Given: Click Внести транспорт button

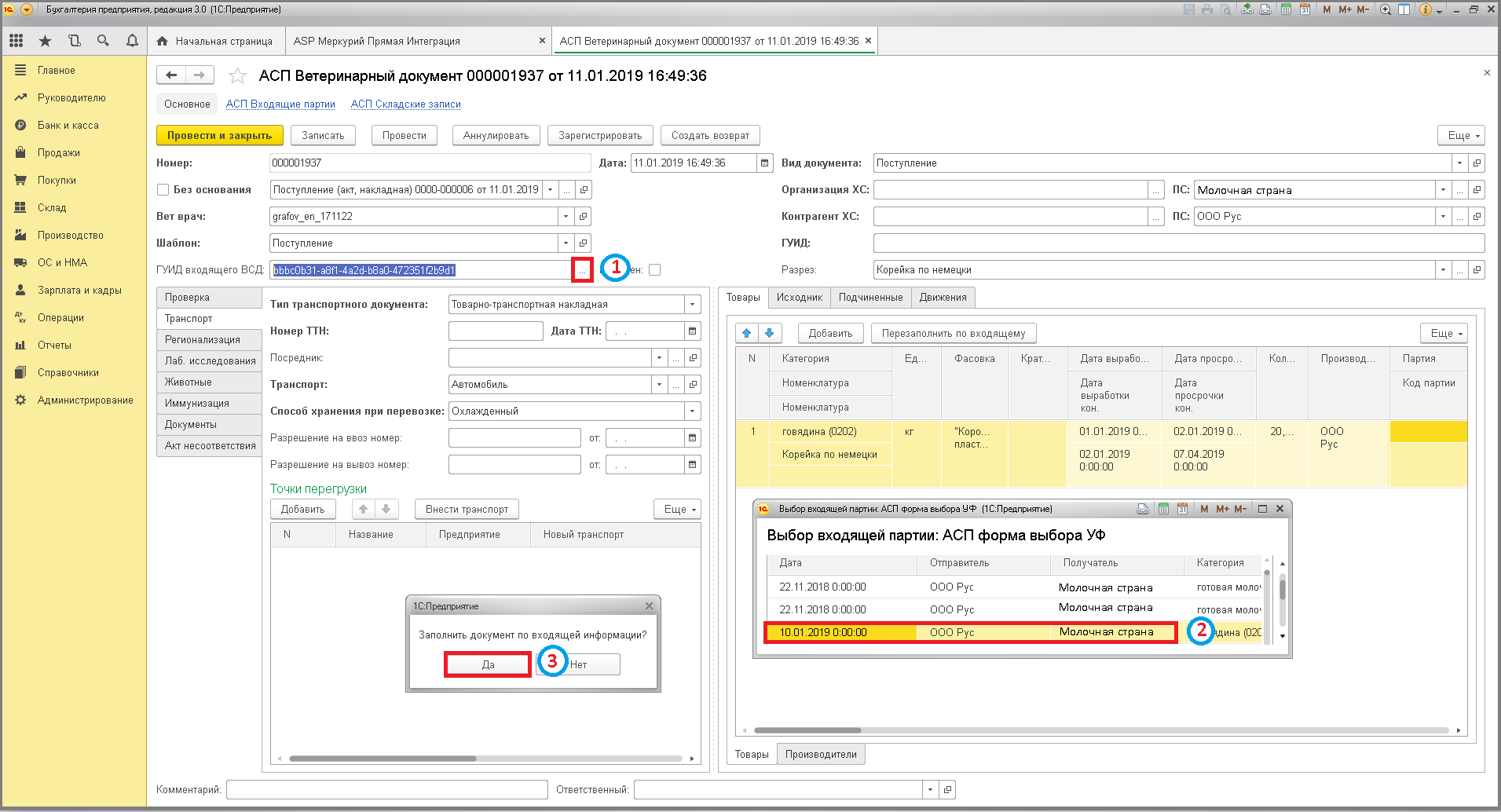Looking at the screenshot, I should pos(467,509).
